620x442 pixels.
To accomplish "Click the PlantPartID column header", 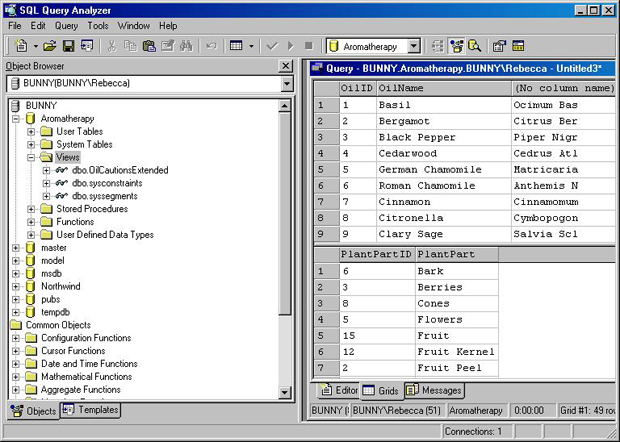I will coord(377,255).
